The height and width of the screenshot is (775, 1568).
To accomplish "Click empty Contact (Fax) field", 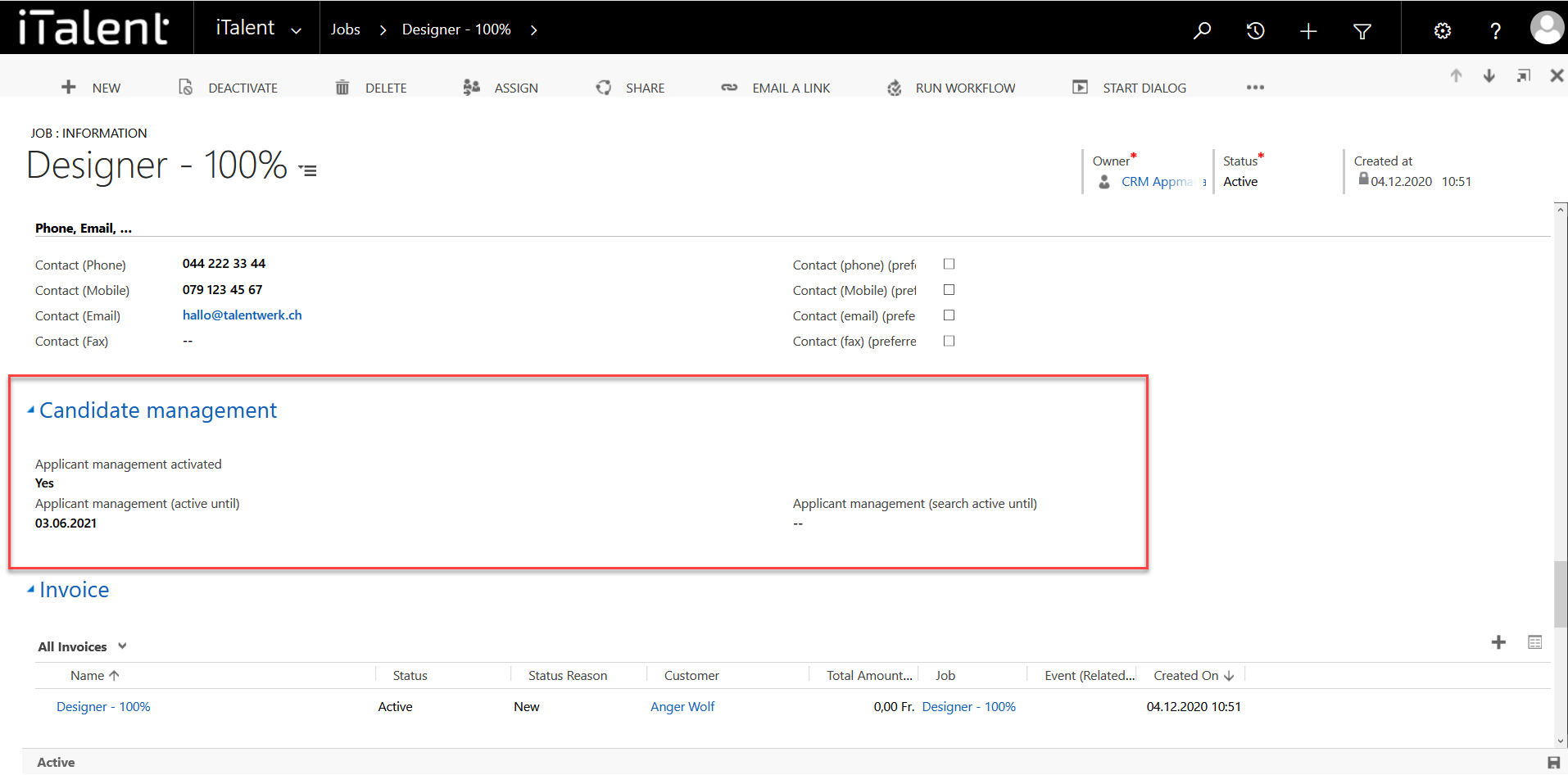I will 188,341.
